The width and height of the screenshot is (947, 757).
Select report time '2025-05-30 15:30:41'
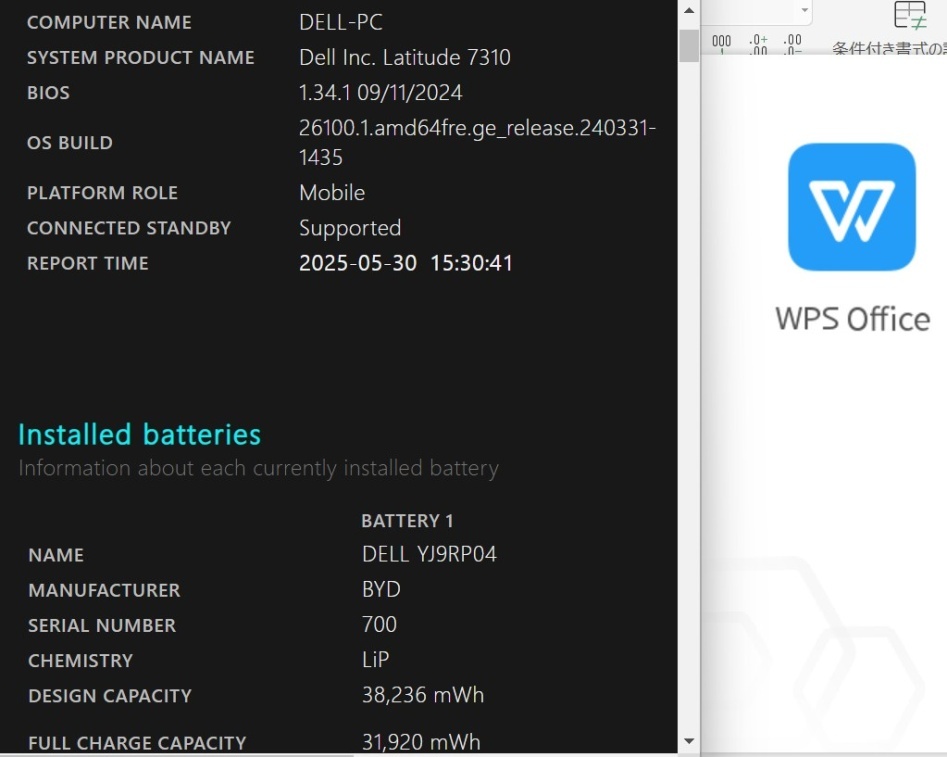(x=406, y=263)
